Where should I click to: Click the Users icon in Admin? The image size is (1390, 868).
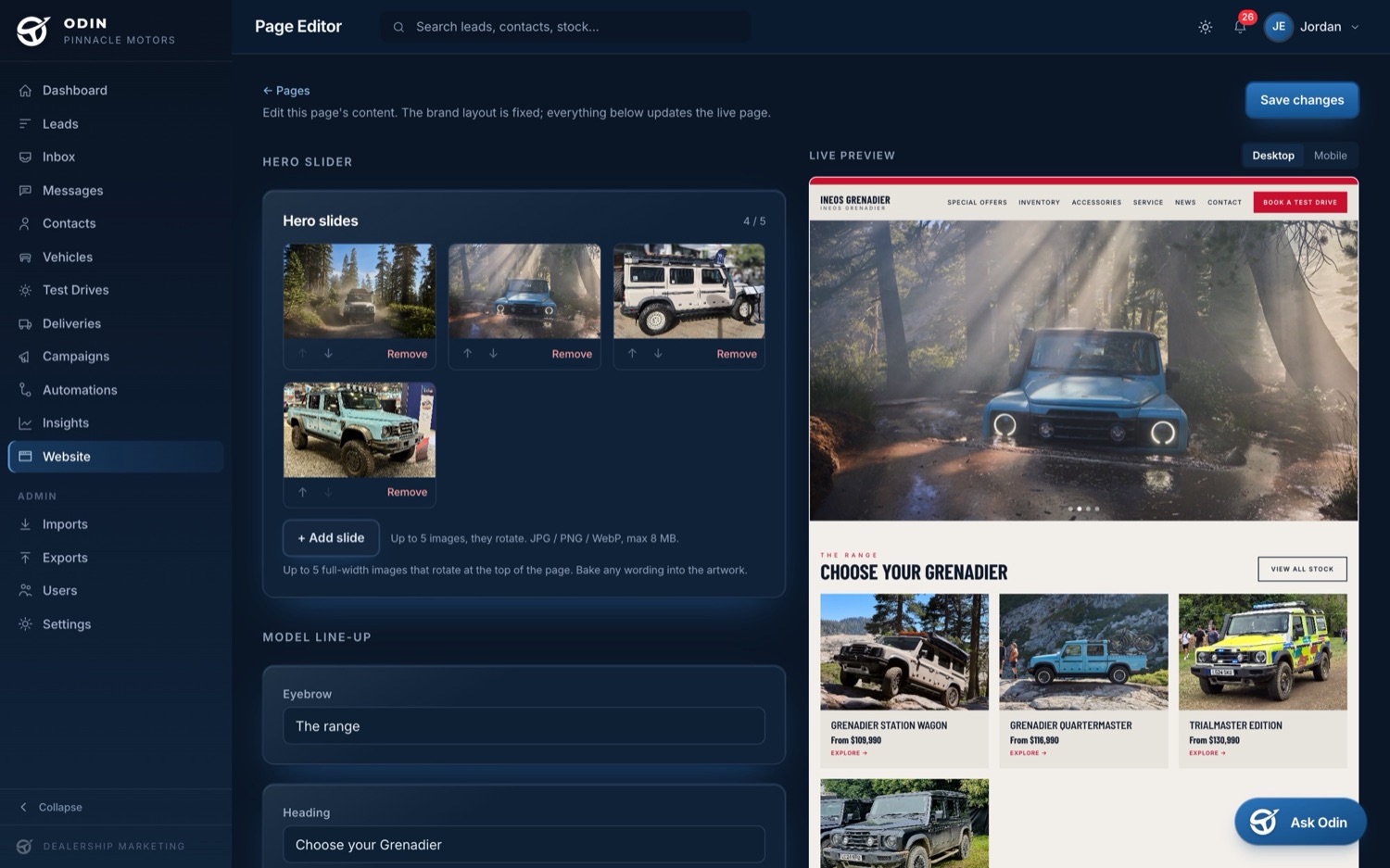[25, 591]
